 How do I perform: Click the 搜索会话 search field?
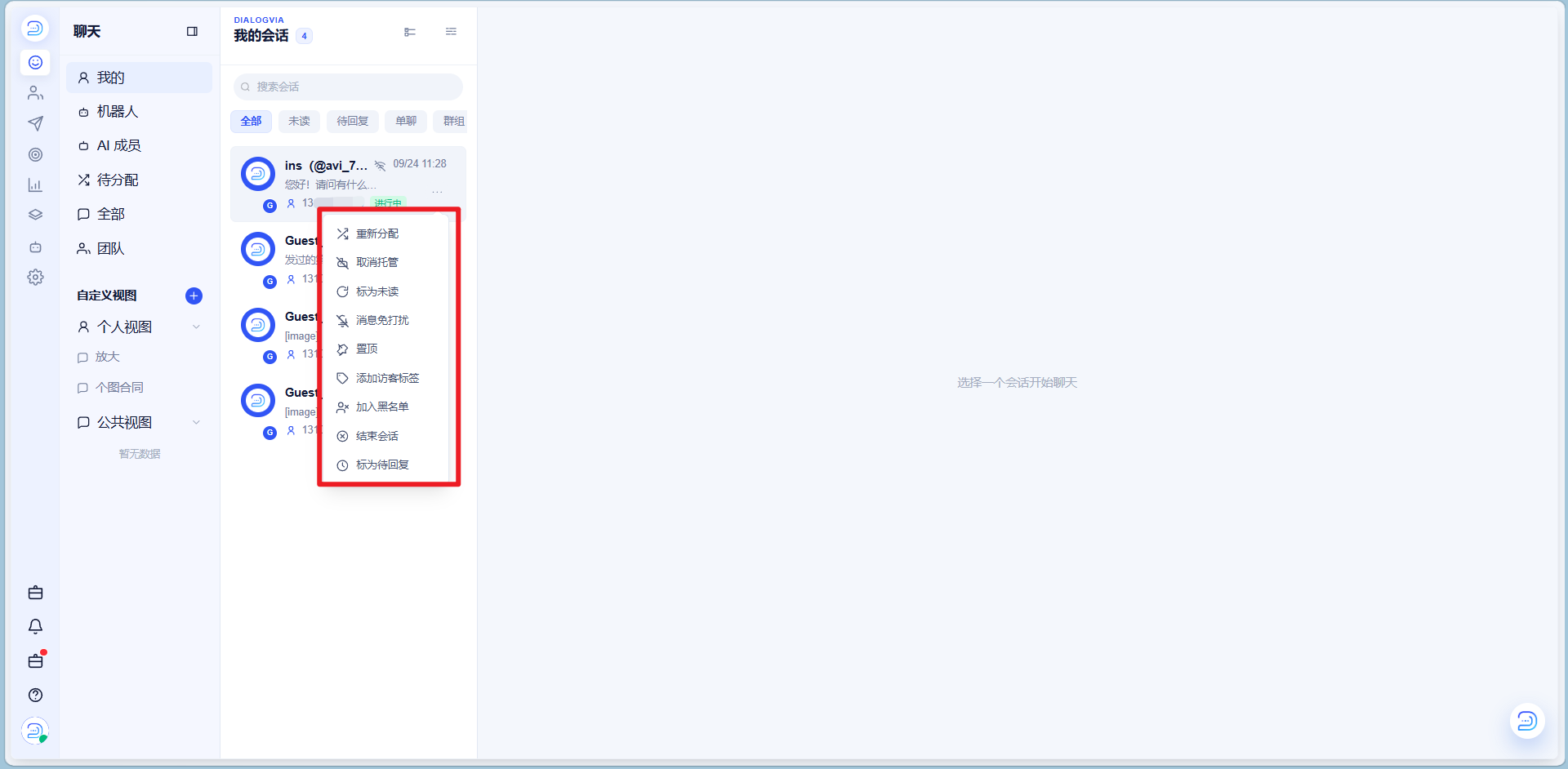[x=348, y=87]
